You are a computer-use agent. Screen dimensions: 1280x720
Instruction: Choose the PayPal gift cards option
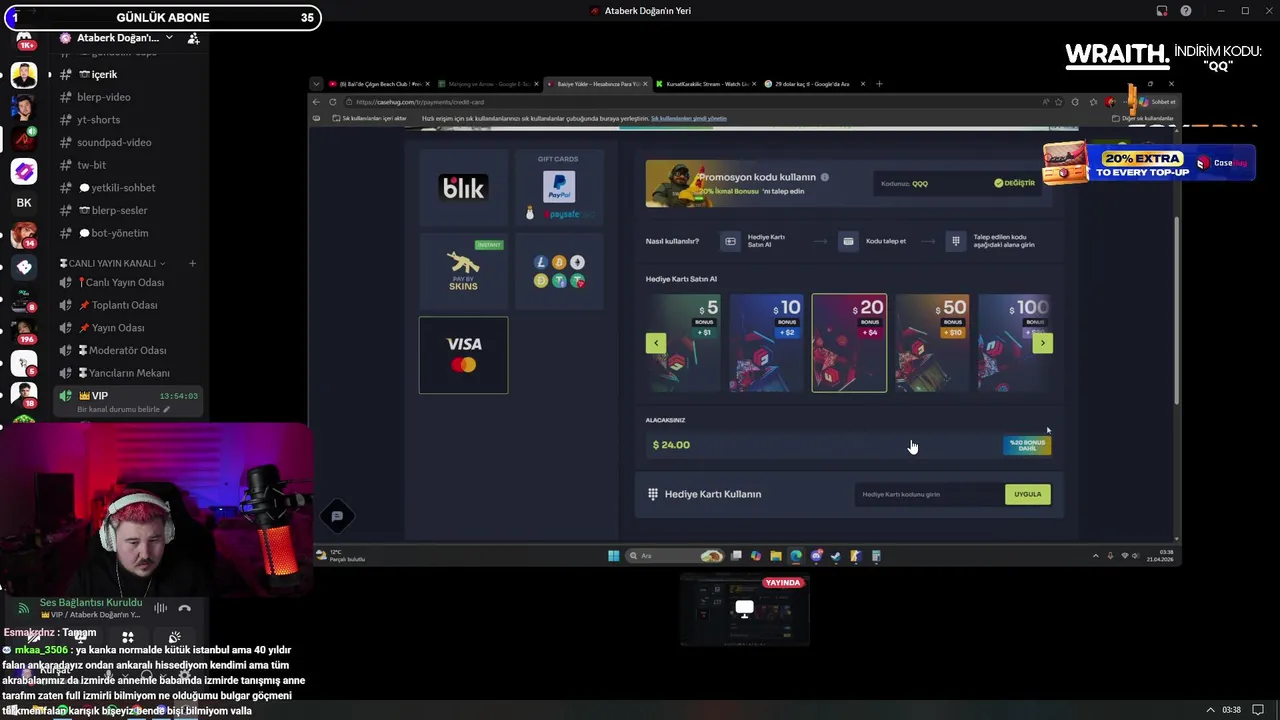(558, 187)
